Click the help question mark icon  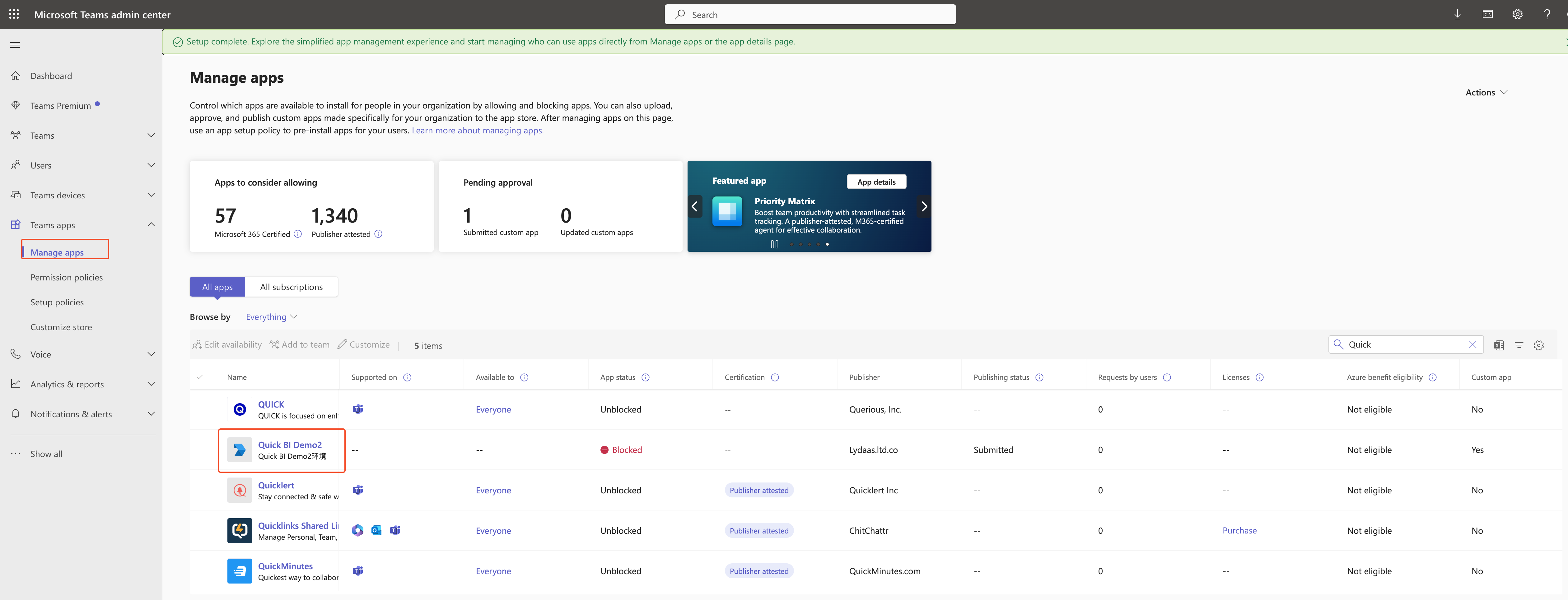1547,15
